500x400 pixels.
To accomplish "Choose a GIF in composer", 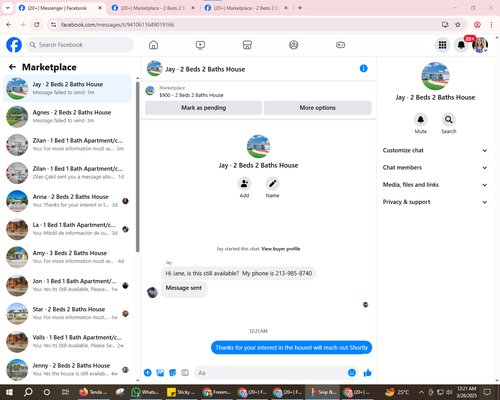I will pyautogui.click(x=185, y=373).
